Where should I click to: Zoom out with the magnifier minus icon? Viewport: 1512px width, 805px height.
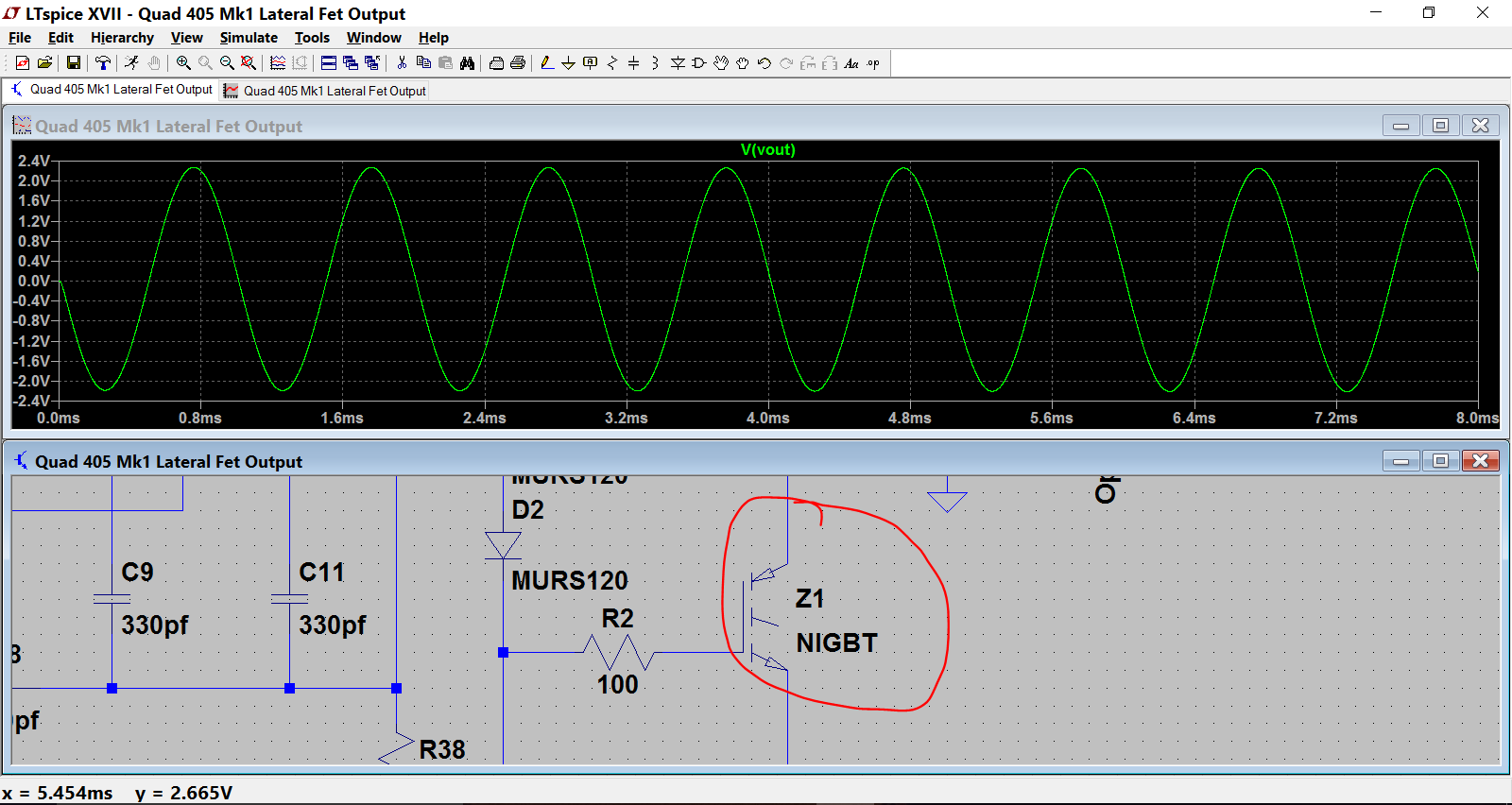[227, 63]
